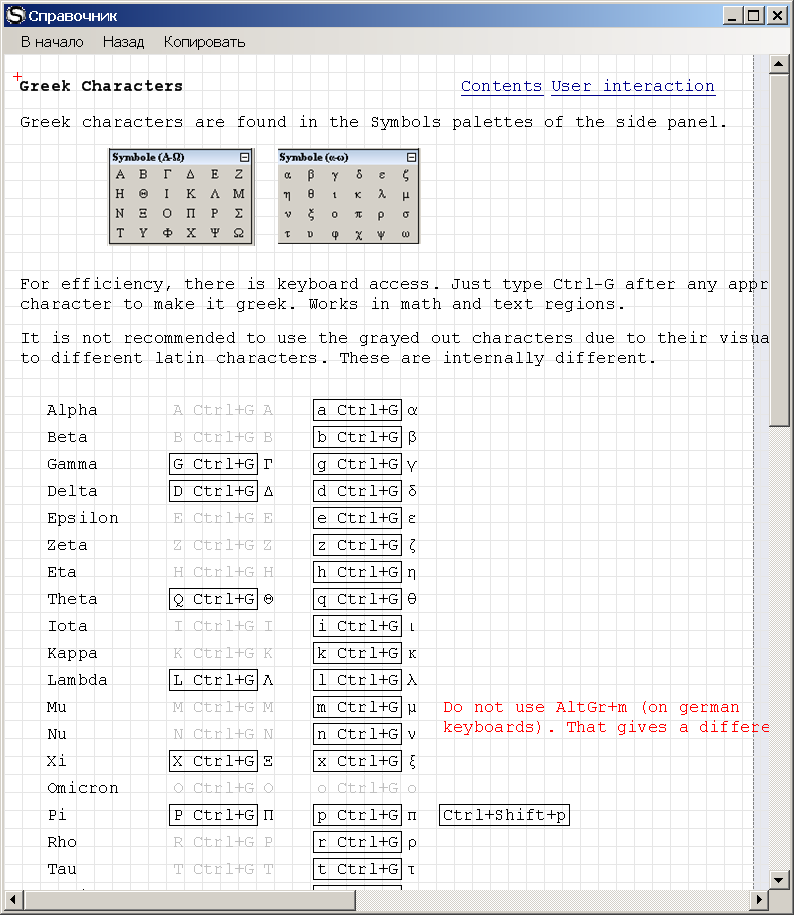Open the Contents link

coord(501,86)
